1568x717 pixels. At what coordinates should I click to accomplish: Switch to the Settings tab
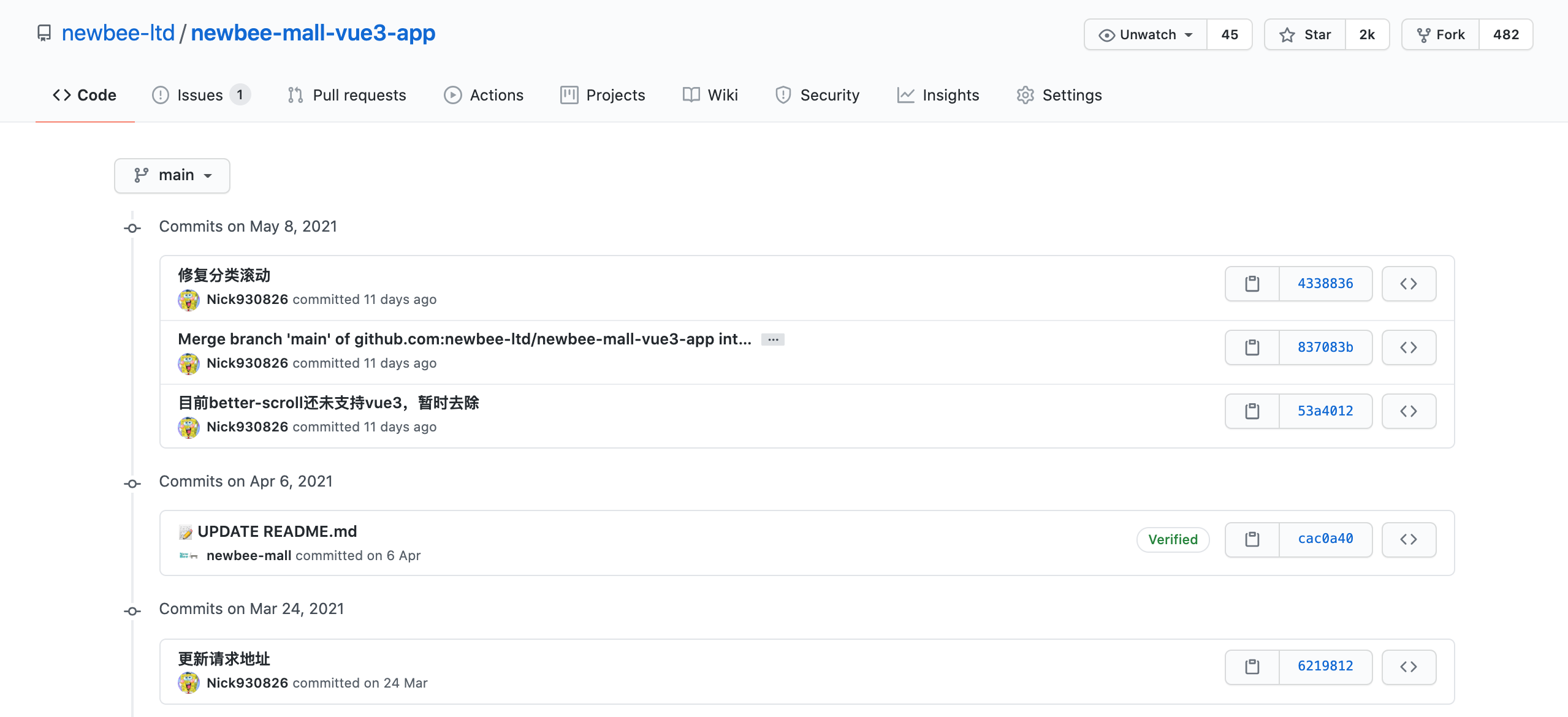pyautogui.click(x=1059, y=95)
